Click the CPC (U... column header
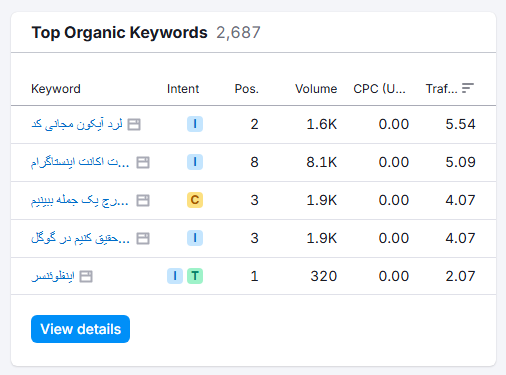The height and width of the screenshot is (375, 506). 380,89
